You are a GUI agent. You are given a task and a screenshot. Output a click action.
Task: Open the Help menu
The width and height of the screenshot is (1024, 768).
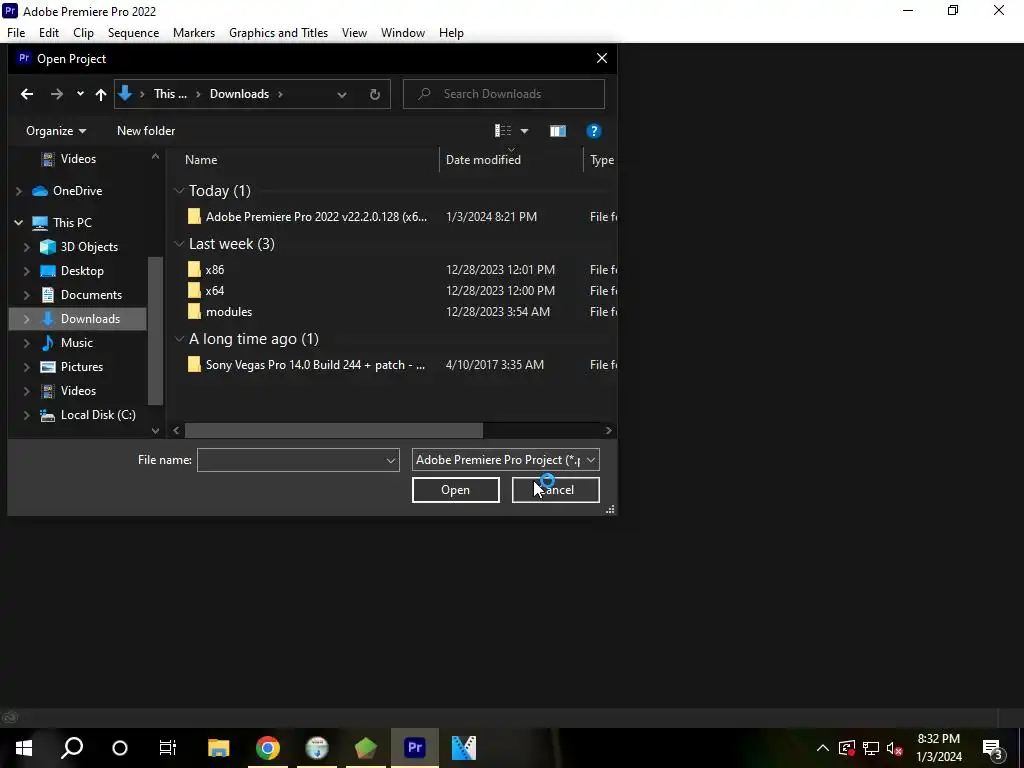pos(451,33)
